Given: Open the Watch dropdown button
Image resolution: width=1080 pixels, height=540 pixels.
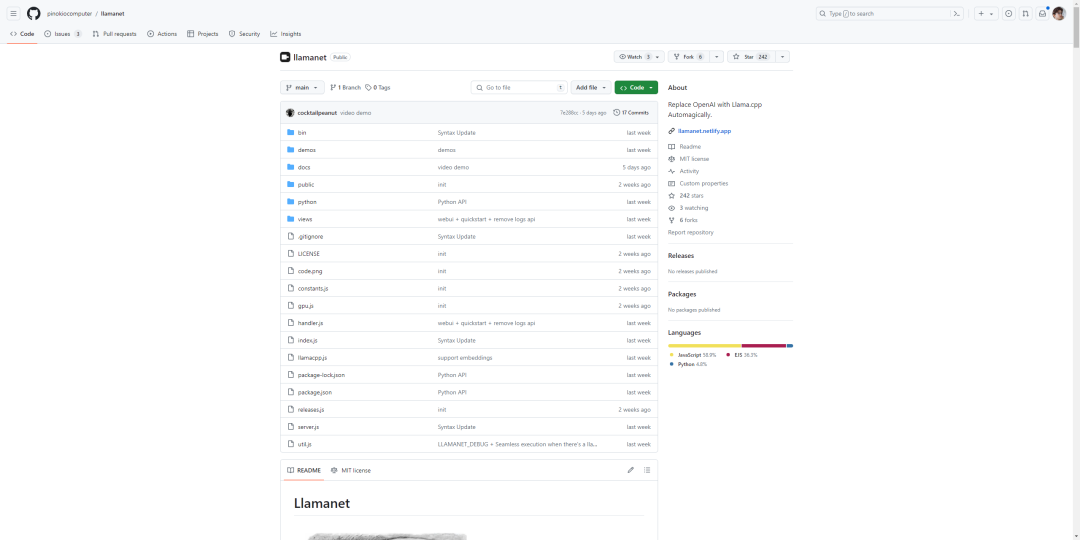Looking at the screenshot, I should (x=639, y=57).
